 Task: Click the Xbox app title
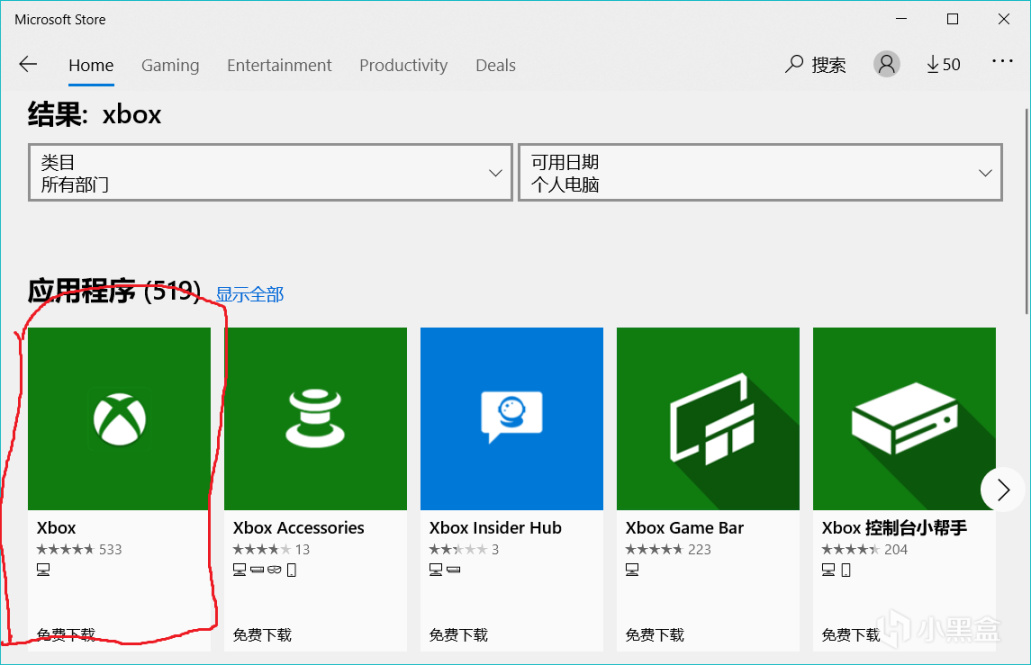click(57, 528)
